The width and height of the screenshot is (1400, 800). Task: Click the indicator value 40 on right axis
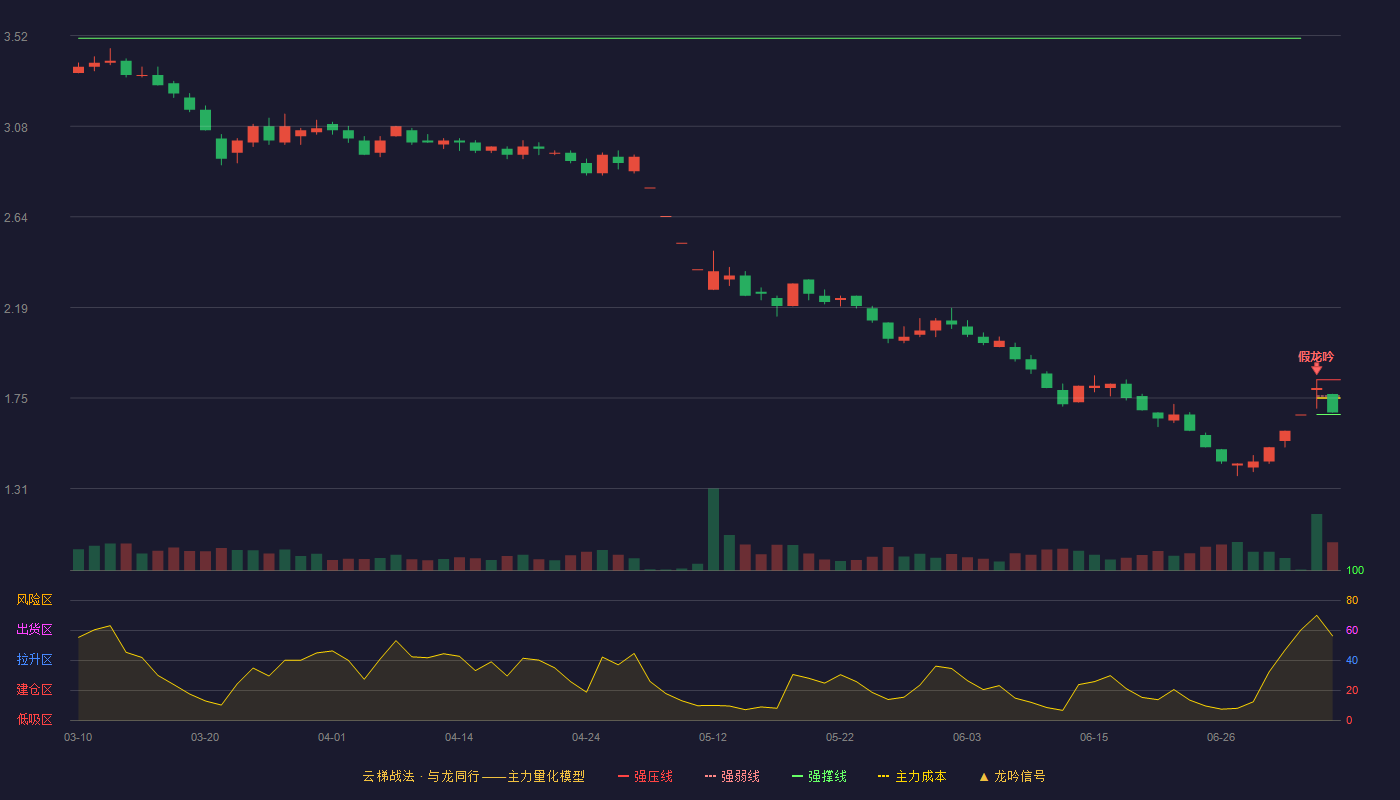(x=1352, y=660)
